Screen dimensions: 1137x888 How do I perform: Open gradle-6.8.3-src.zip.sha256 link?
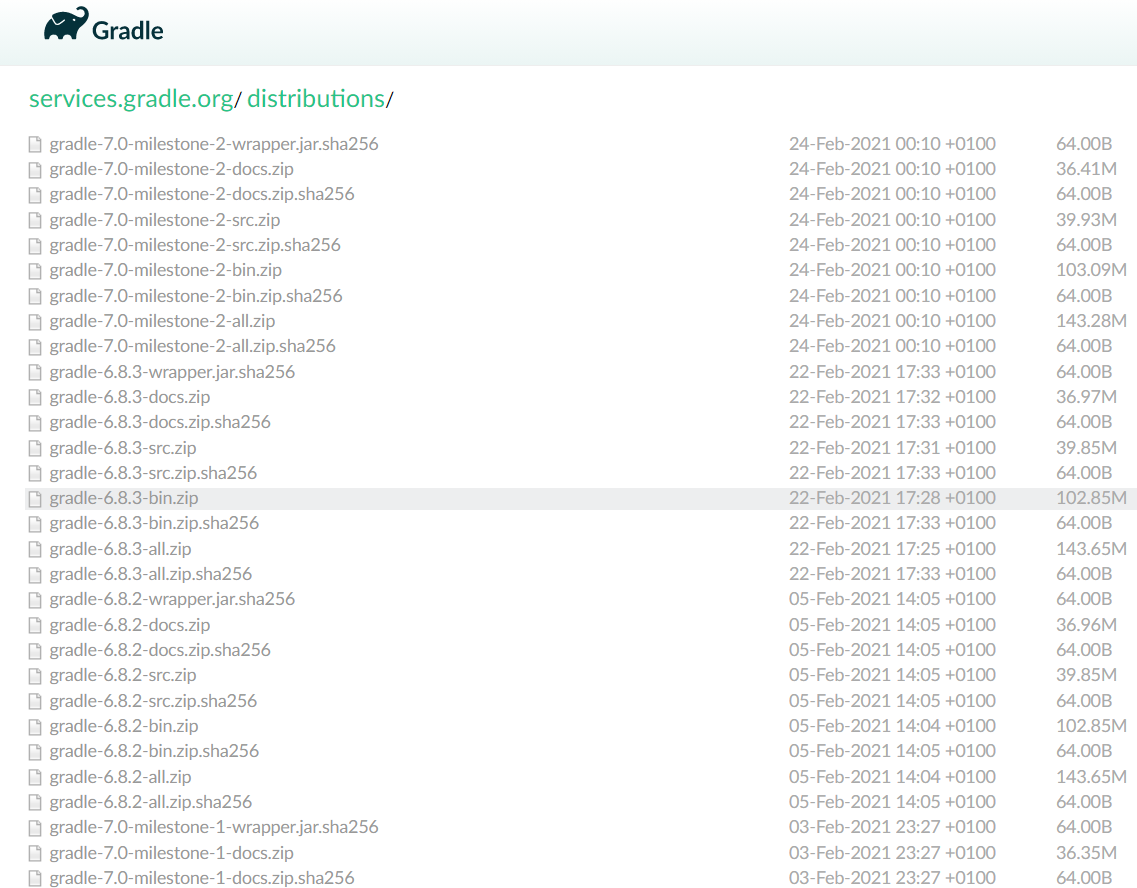point(153,473)
